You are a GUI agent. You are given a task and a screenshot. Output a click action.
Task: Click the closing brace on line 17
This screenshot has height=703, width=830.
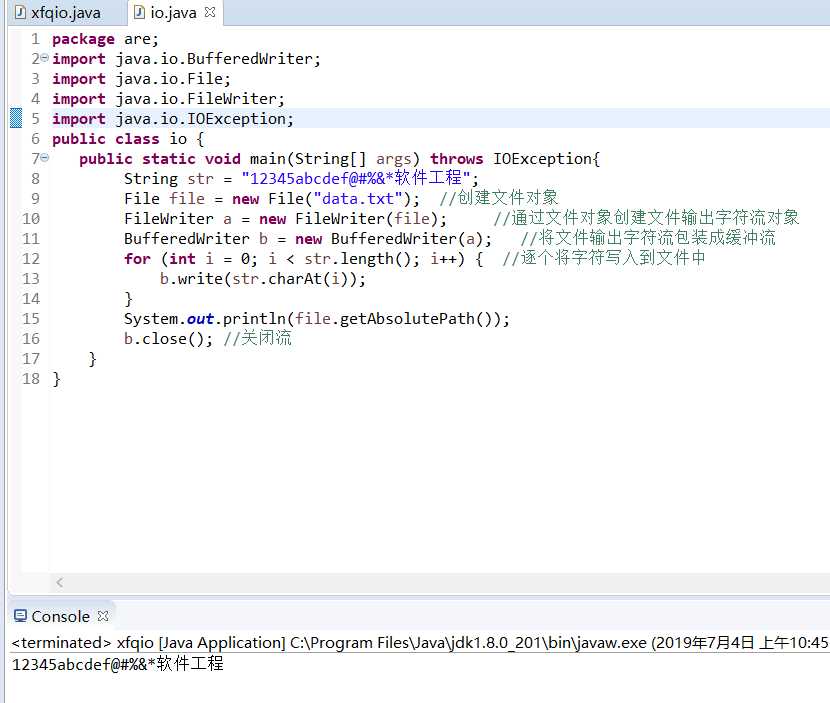92,359
